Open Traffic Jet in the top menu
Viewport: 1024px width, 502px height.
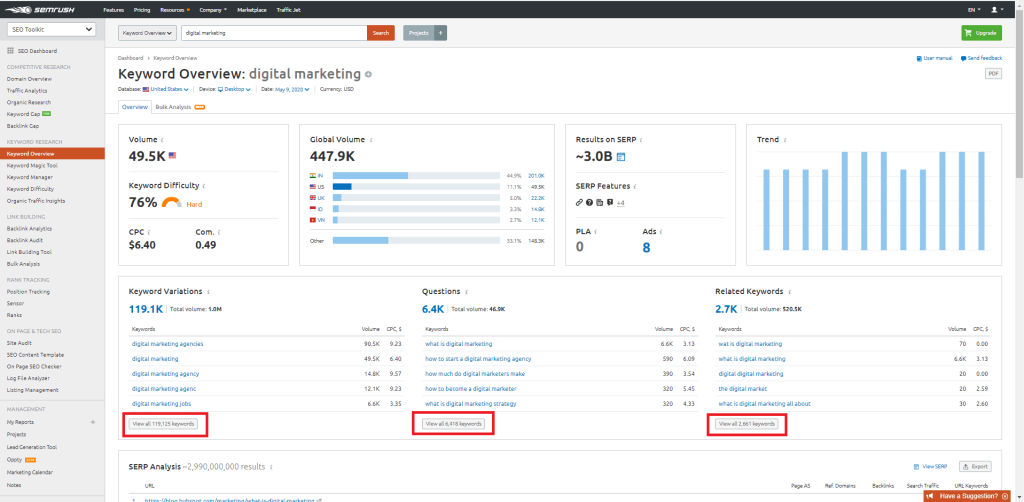[288, 10]
